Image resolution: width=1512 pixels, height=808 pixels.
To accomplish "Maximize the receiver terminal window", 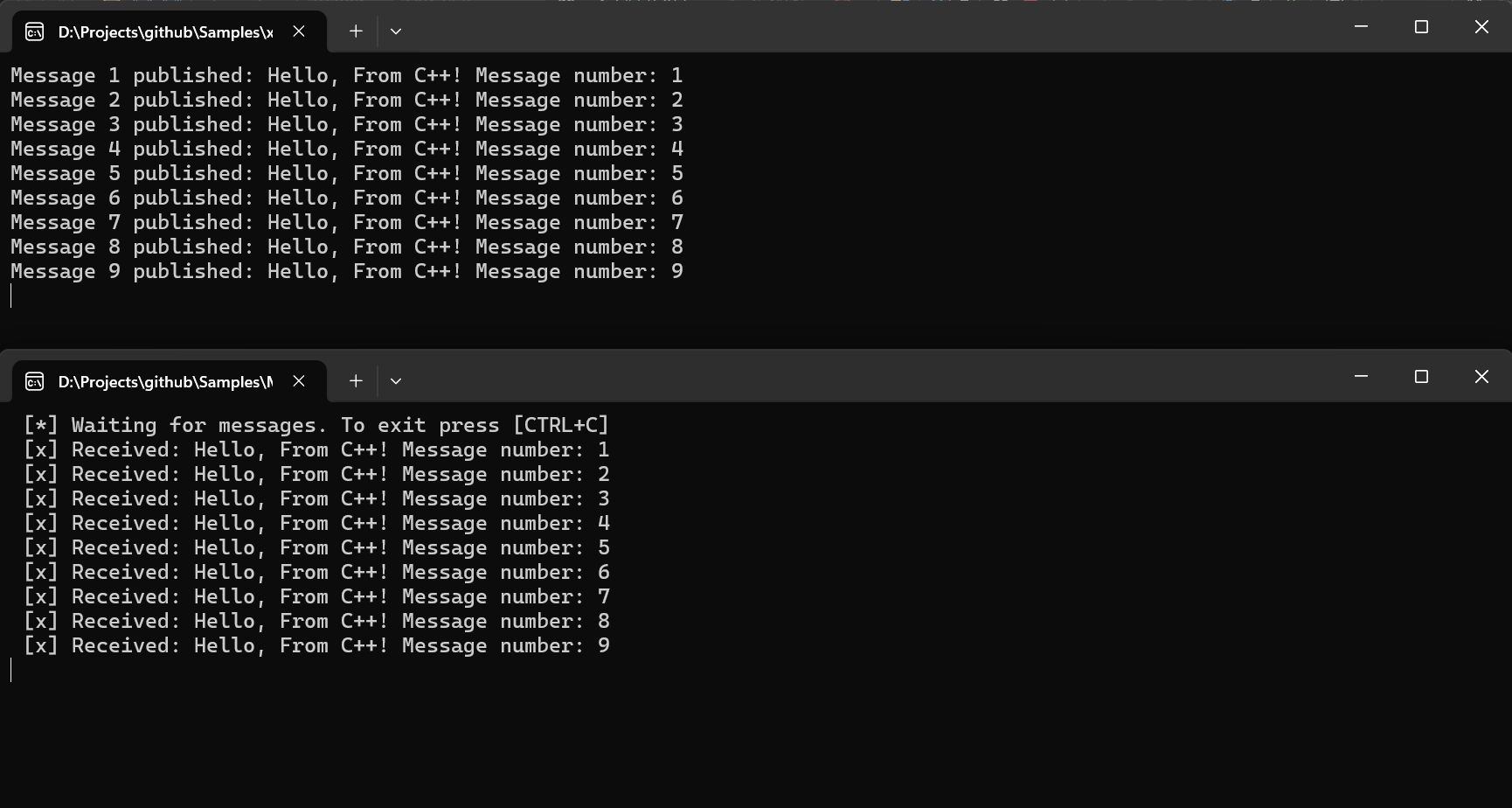I will pyautogui.click(x=1421, y=376).
